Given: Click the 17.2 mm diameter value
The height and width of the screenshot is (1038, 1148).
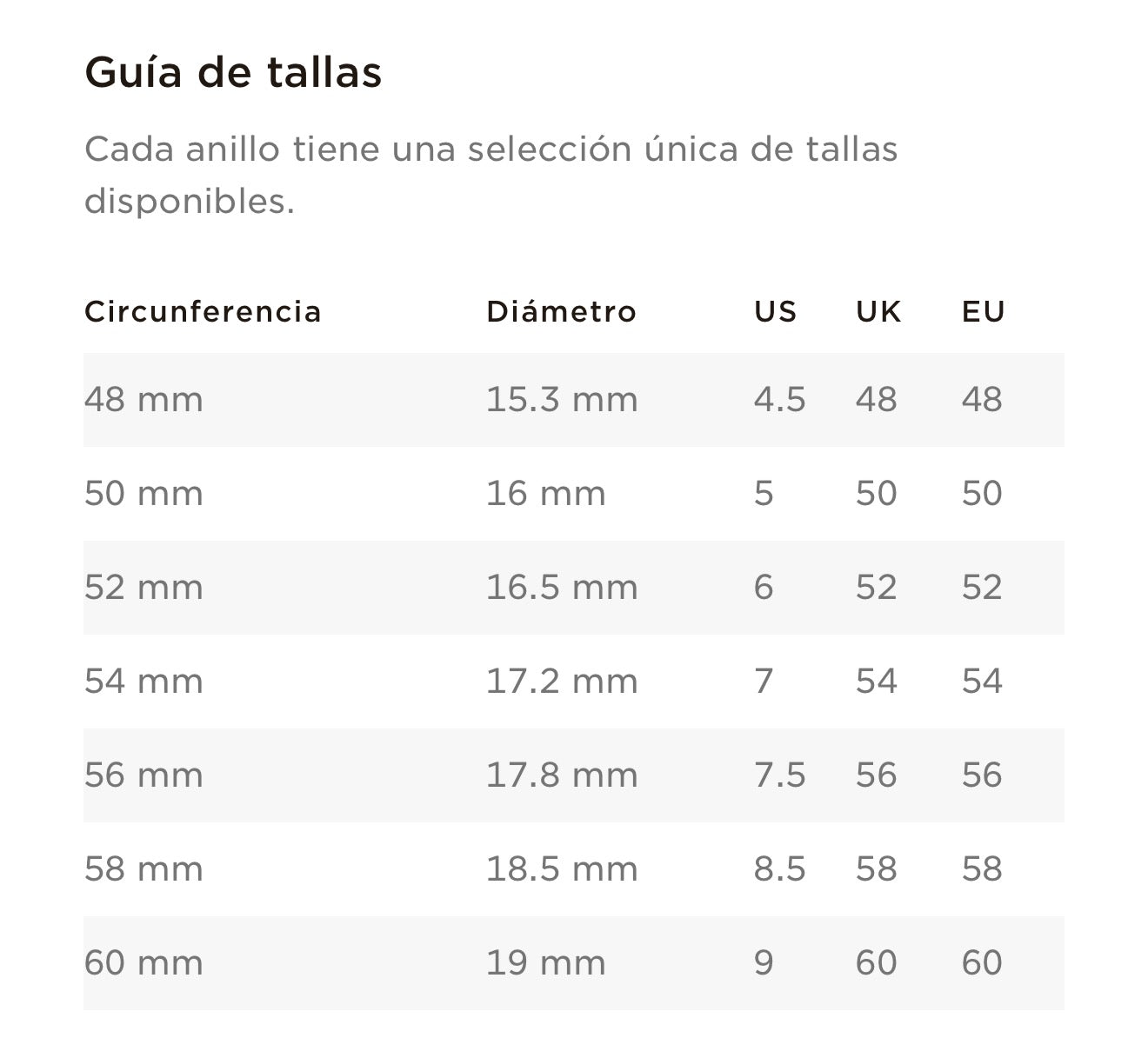Looking at the screenshot, I should [562, 682].
